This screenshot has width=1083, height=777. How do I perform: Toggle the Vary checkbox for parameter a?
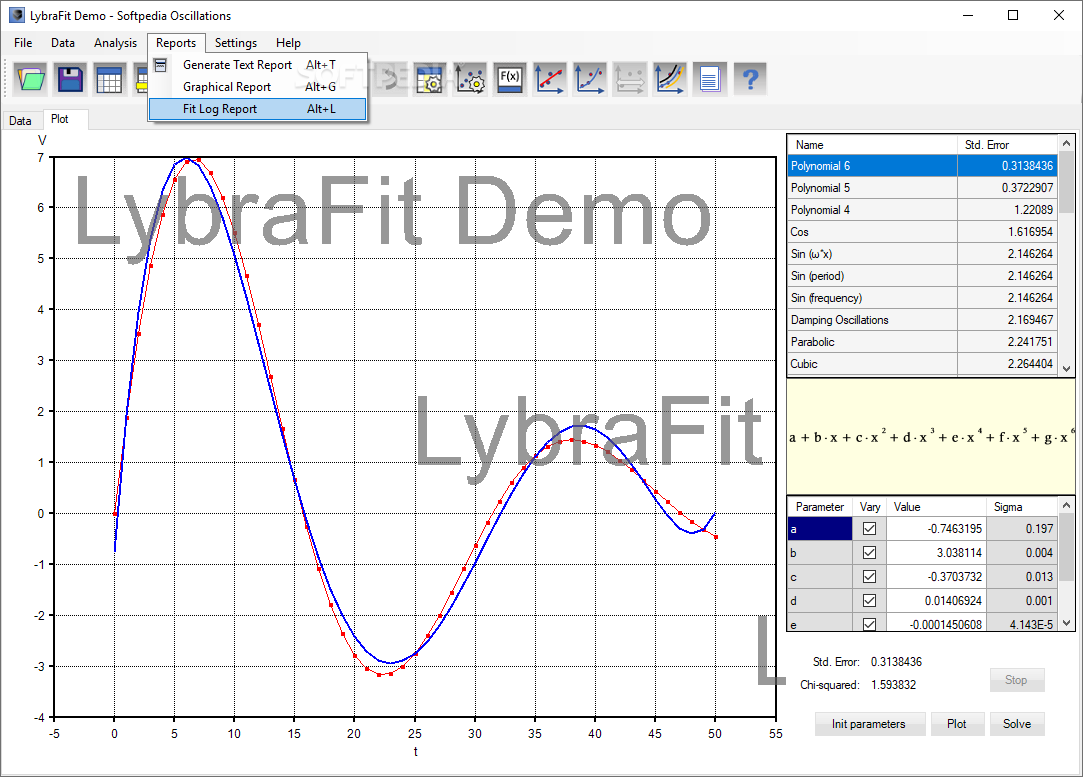click(x=870, y=528)
